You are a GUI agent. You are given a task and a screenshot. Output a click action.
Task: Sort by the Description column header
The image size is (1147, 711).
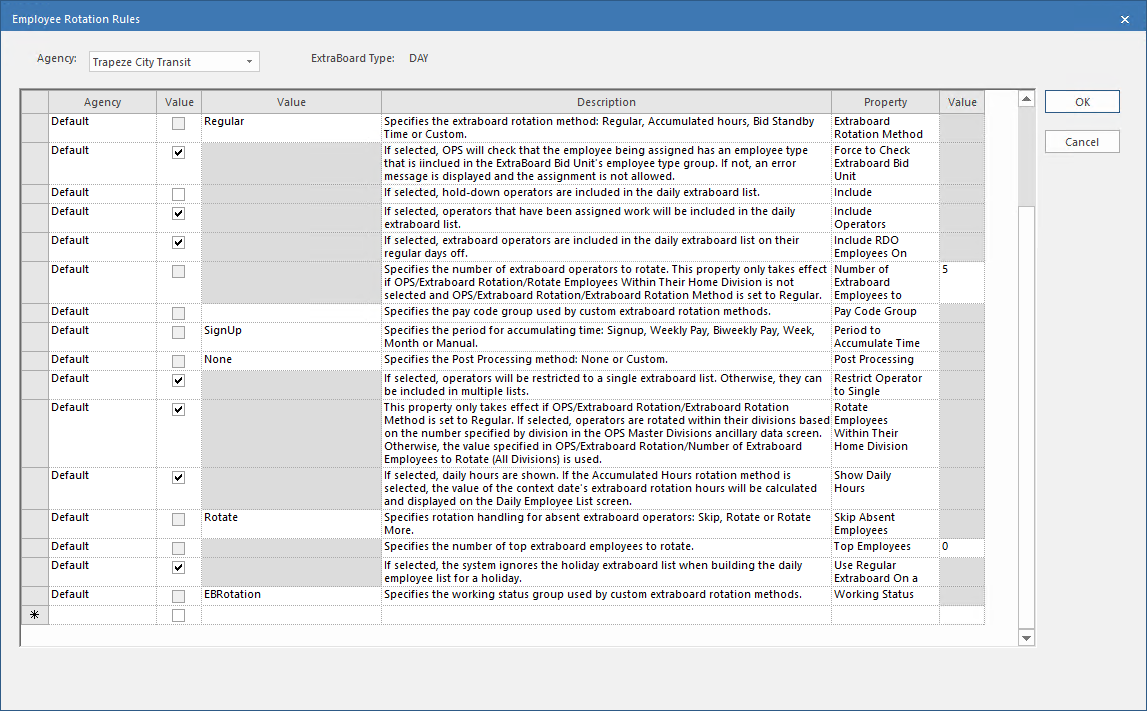605,102
